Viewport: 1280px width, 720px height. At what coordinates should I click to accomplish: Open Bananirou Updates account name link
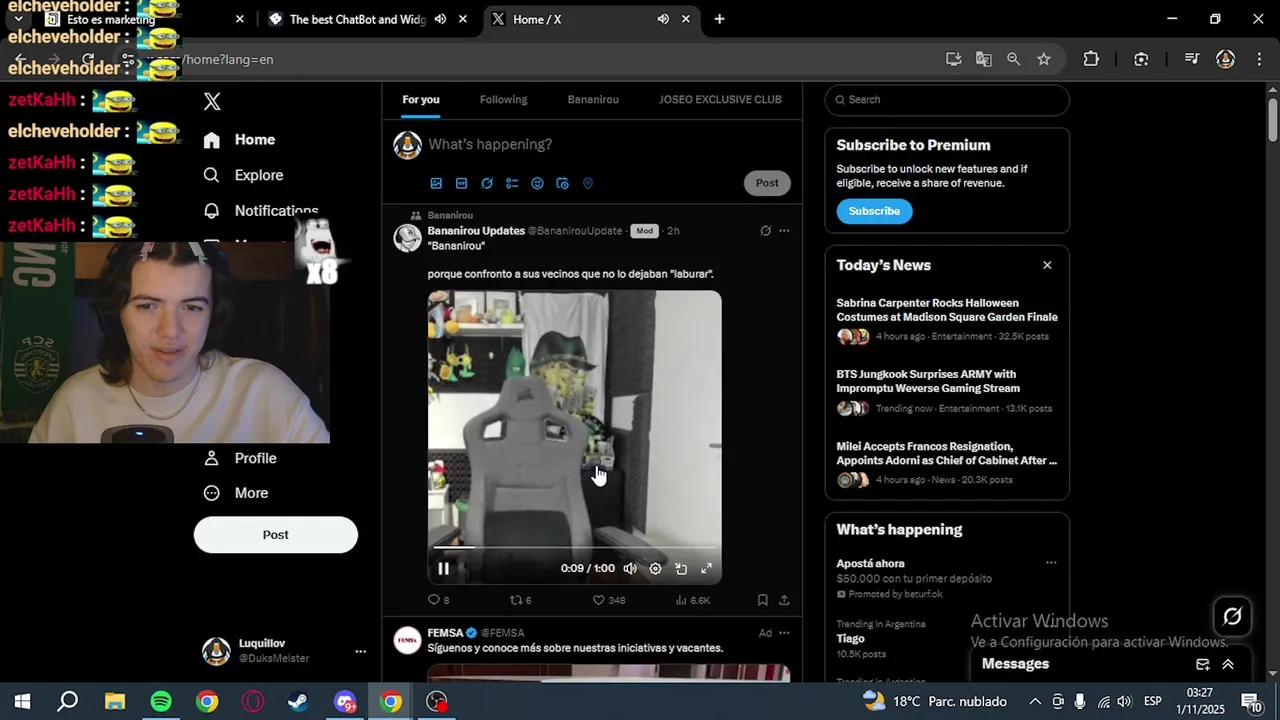point(476,231)
